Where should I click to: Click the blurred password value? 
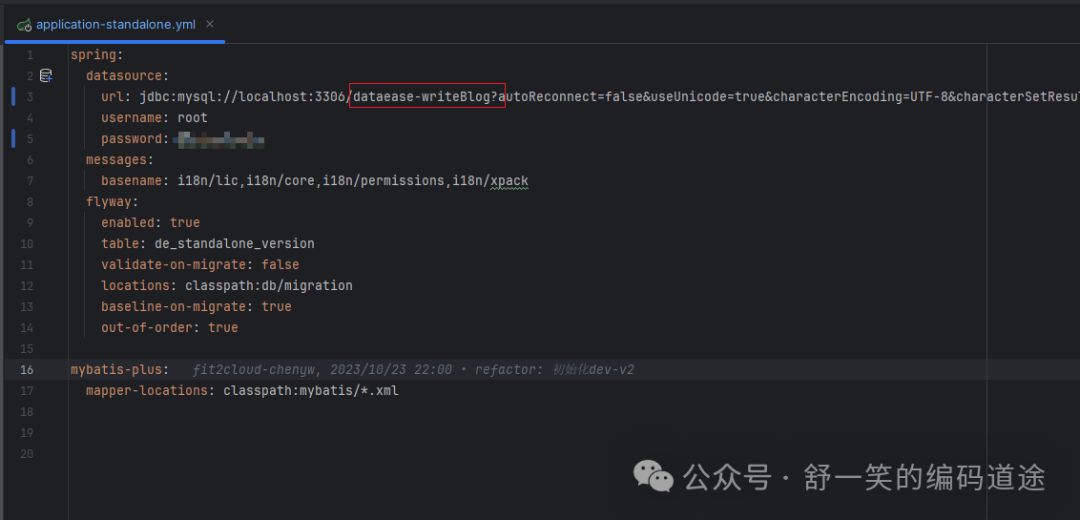[x=217, y=139]
